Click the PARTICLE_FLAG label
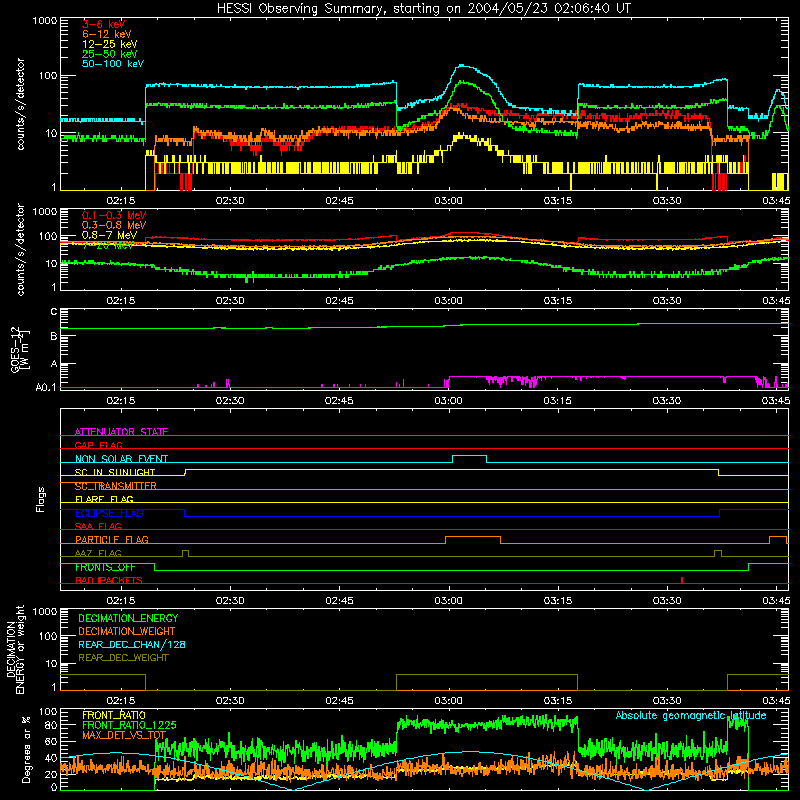The image size is (800, 800). click(112, 539)
